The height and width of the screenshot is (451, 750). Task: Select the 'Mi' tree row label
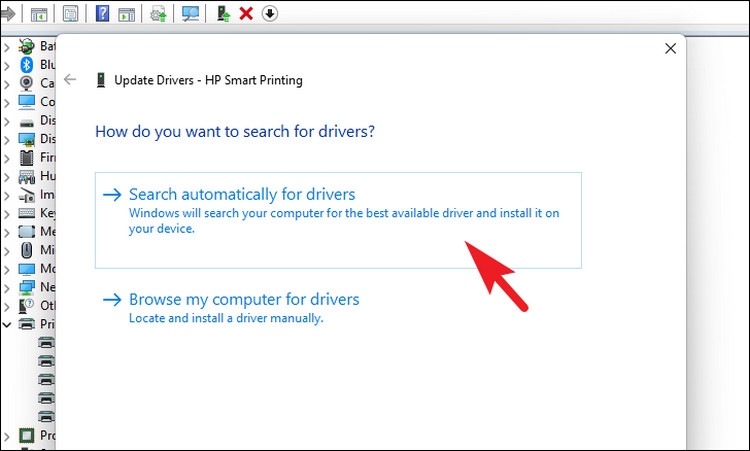coord(47,250)
